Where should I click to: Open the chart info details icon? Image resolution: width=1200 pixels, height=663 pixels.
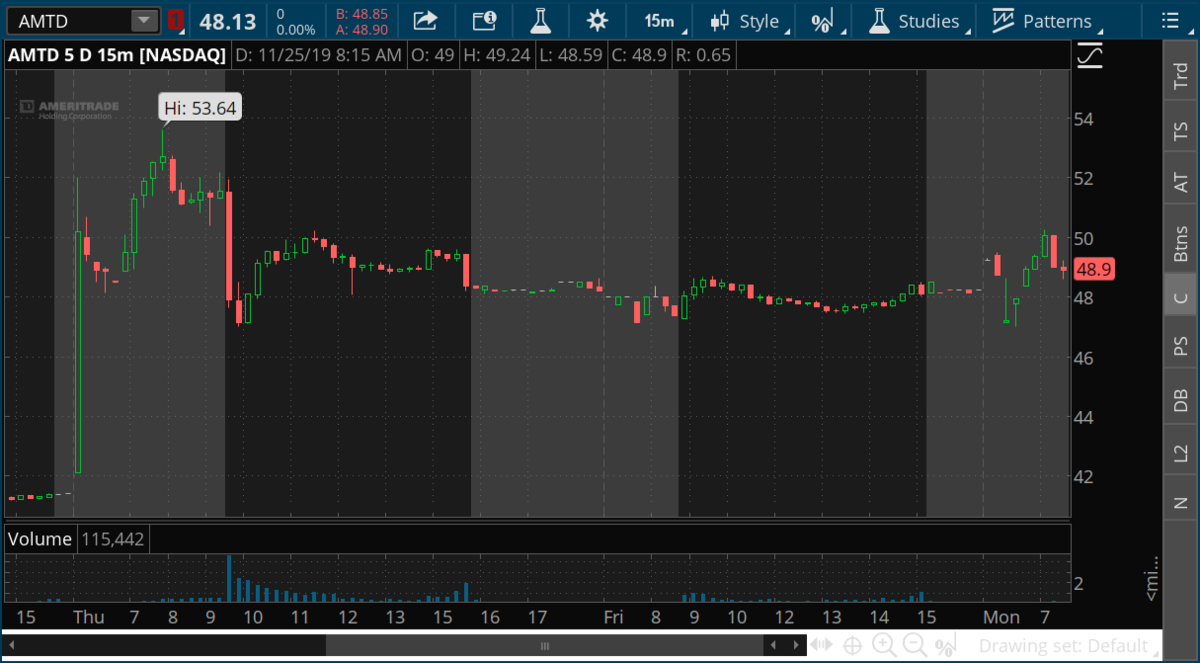coord(484,20)
